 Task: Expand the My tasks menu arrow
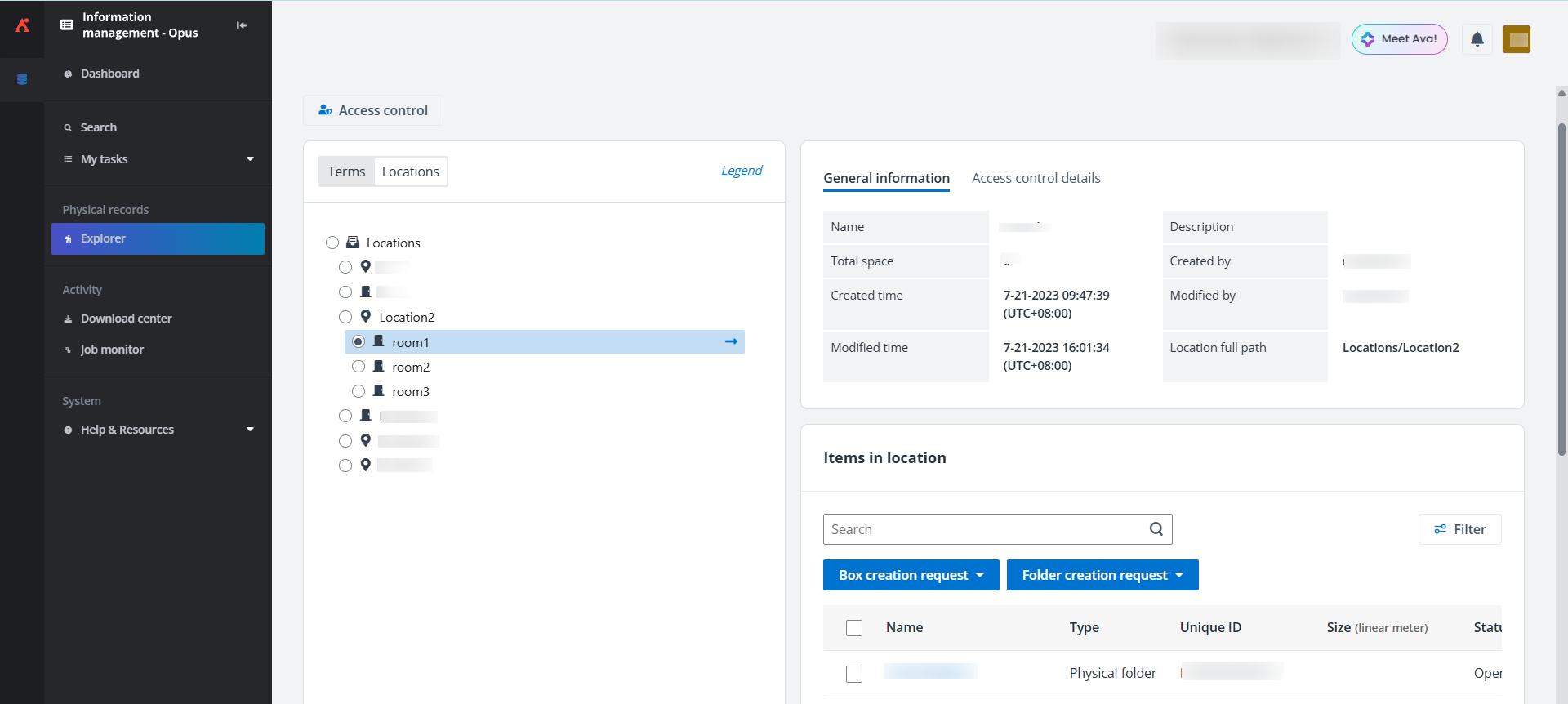pos(250,159)
